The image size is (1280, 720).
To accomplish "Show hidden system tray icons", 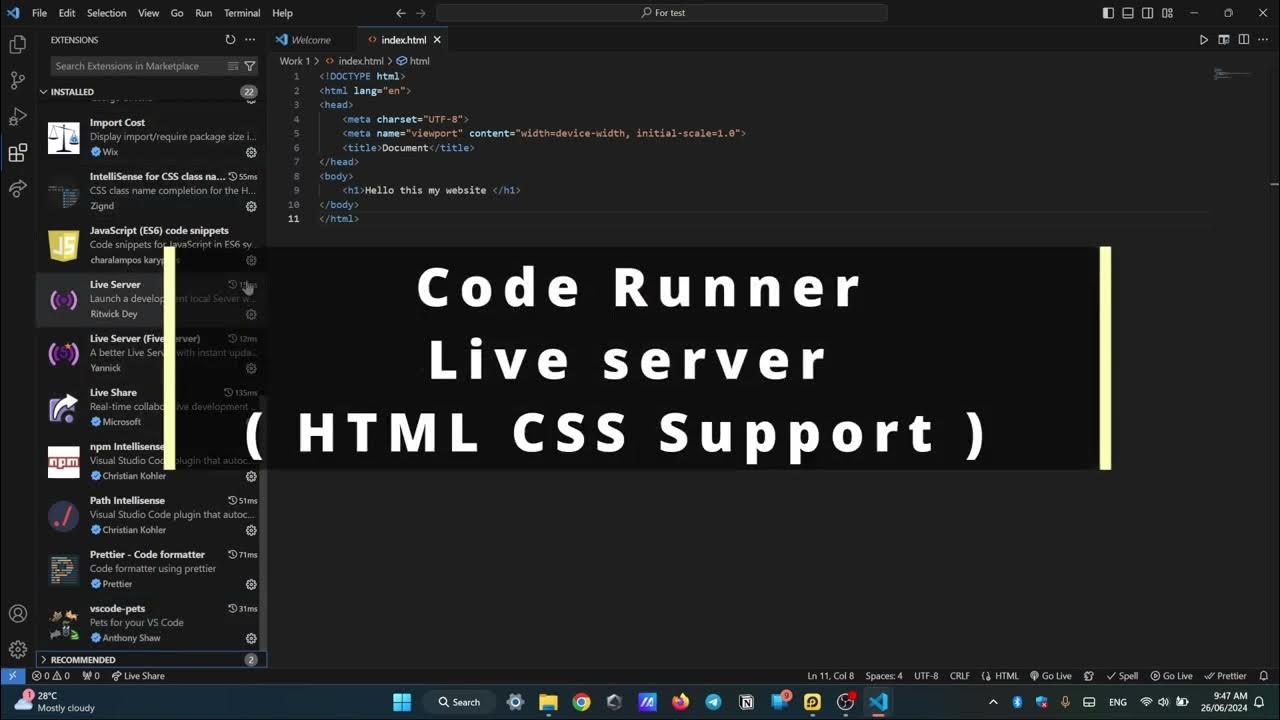I will tap(993, 702).
